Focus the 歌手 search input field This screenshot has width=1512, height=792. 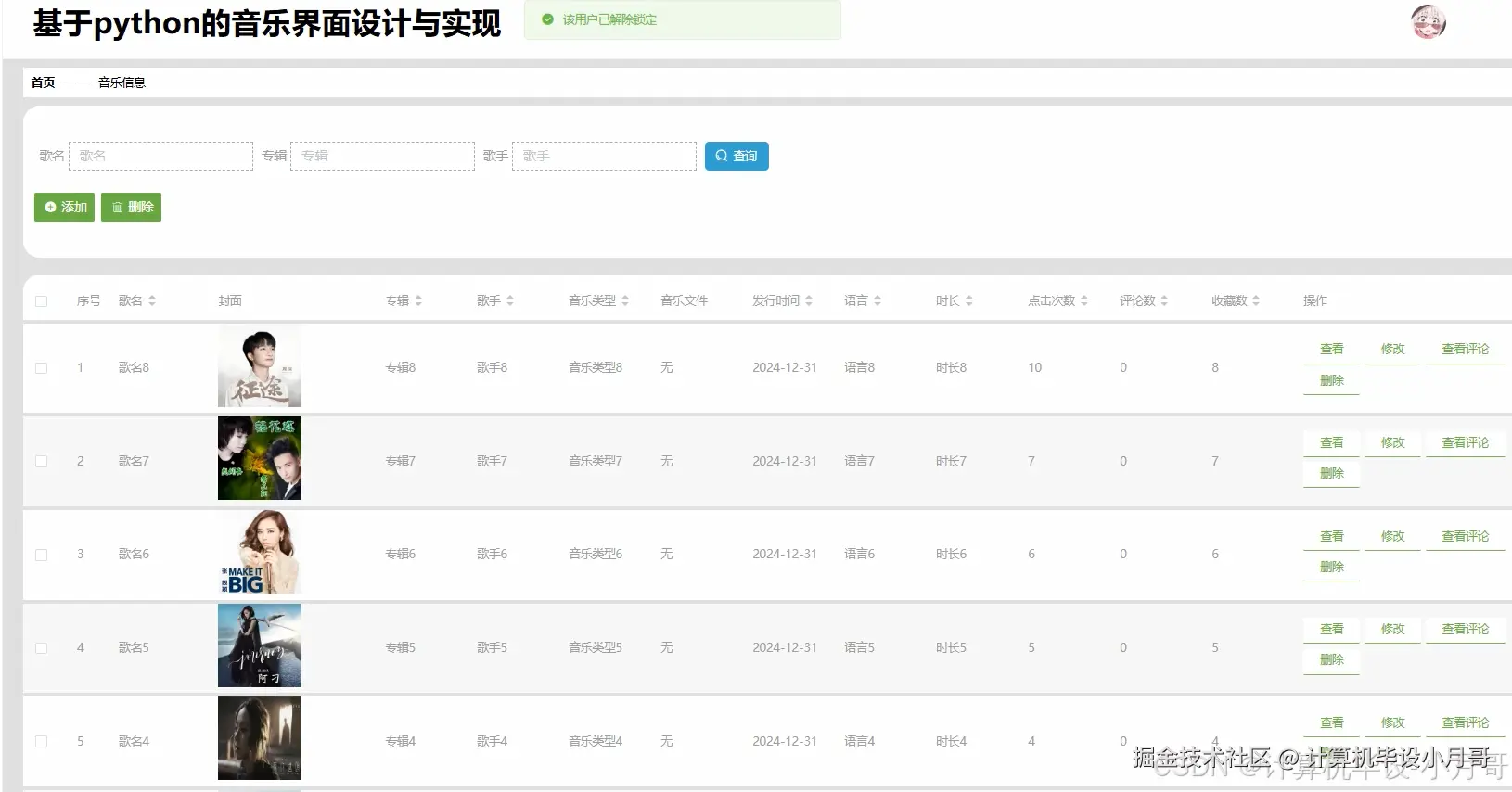tap(604, 156)
